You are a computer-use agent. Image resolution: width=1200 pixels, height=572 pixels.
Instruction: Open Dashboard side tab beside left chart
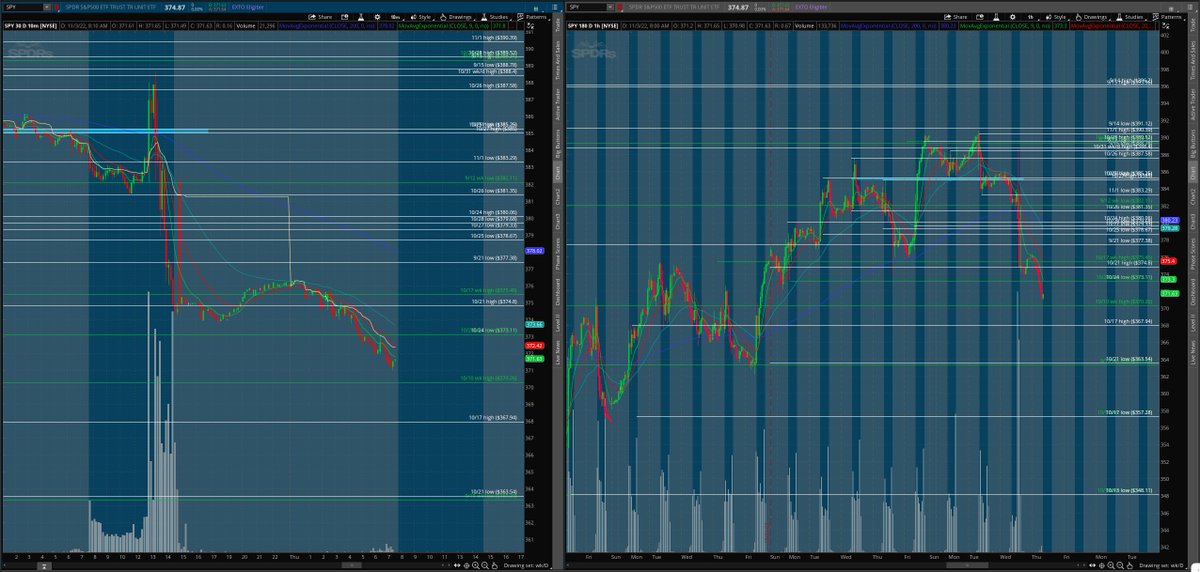pos(558,291)
